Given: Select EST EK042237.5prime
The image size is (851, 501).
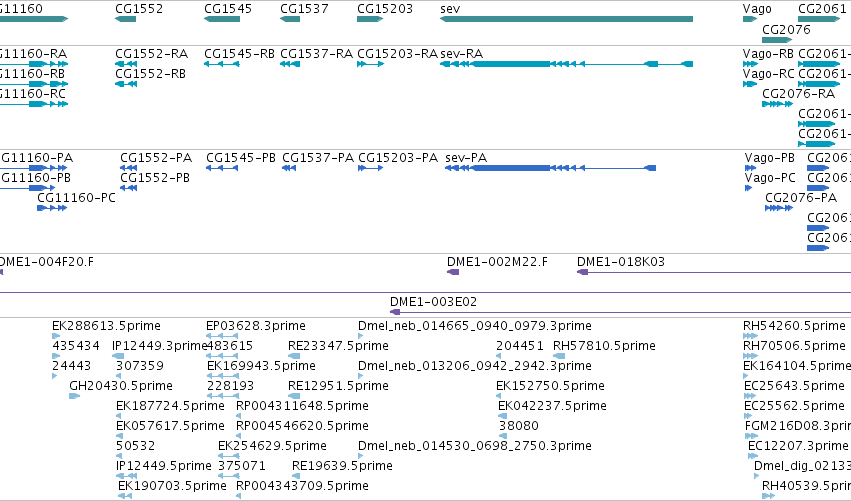Looking at the screenshot, I should click(x=552, y=406).
